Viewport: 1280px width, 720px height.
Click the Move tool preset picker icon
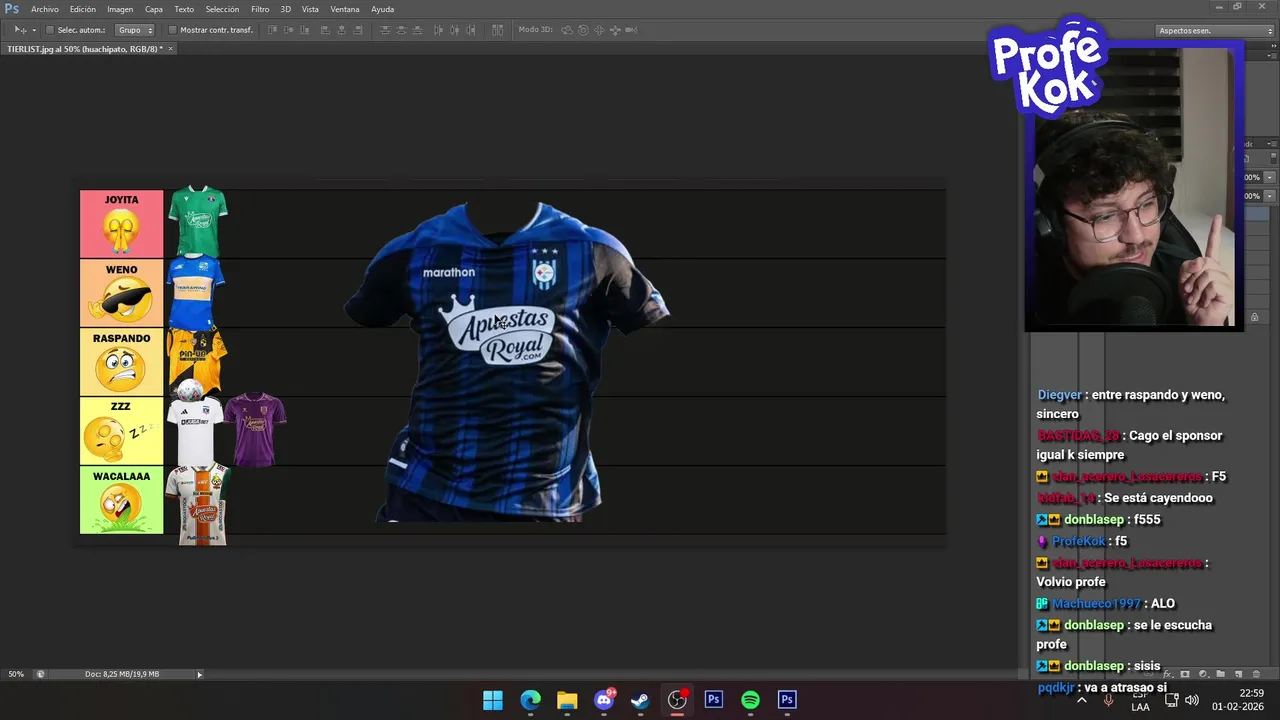[20, 30]
